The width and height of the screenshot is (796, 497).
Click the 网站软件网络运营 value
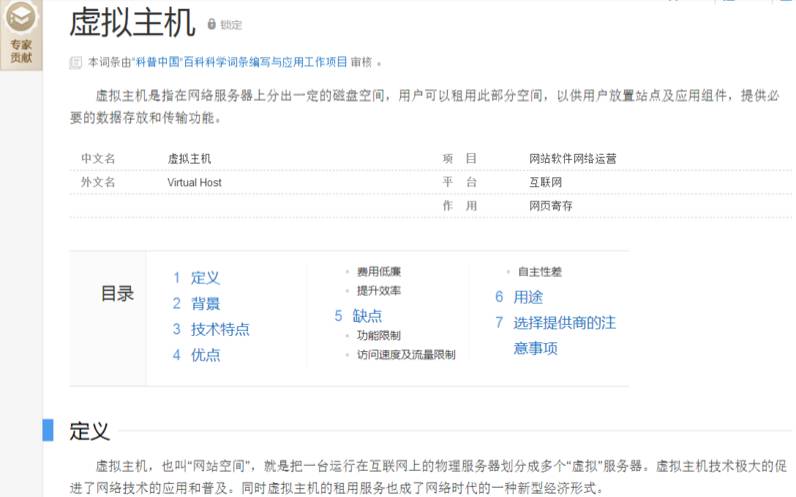coord(573,158)
